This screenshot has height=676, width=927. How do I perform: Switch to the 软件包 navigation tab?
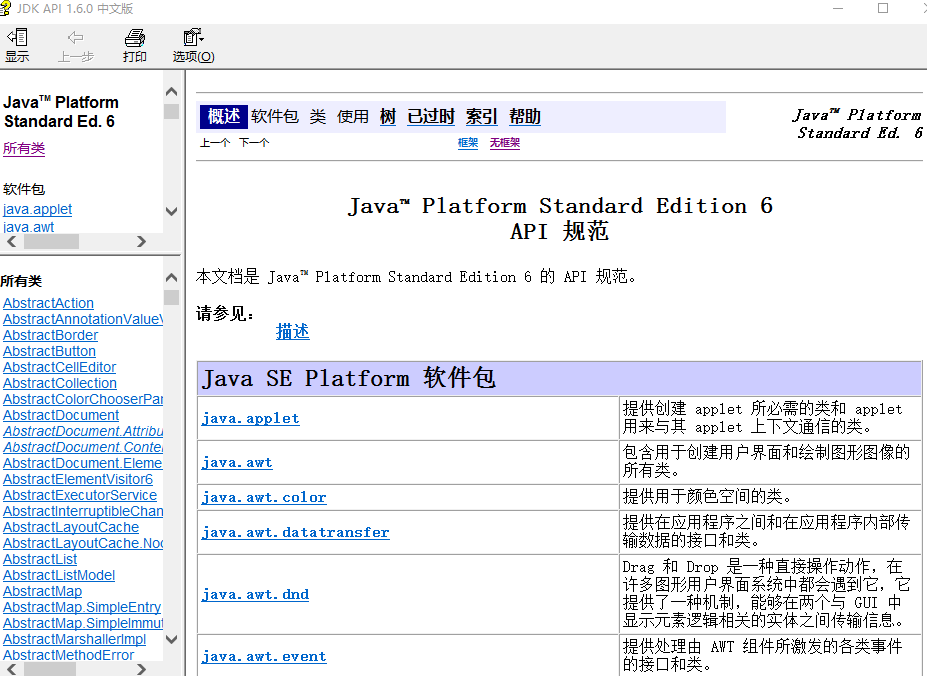(274, 116)
